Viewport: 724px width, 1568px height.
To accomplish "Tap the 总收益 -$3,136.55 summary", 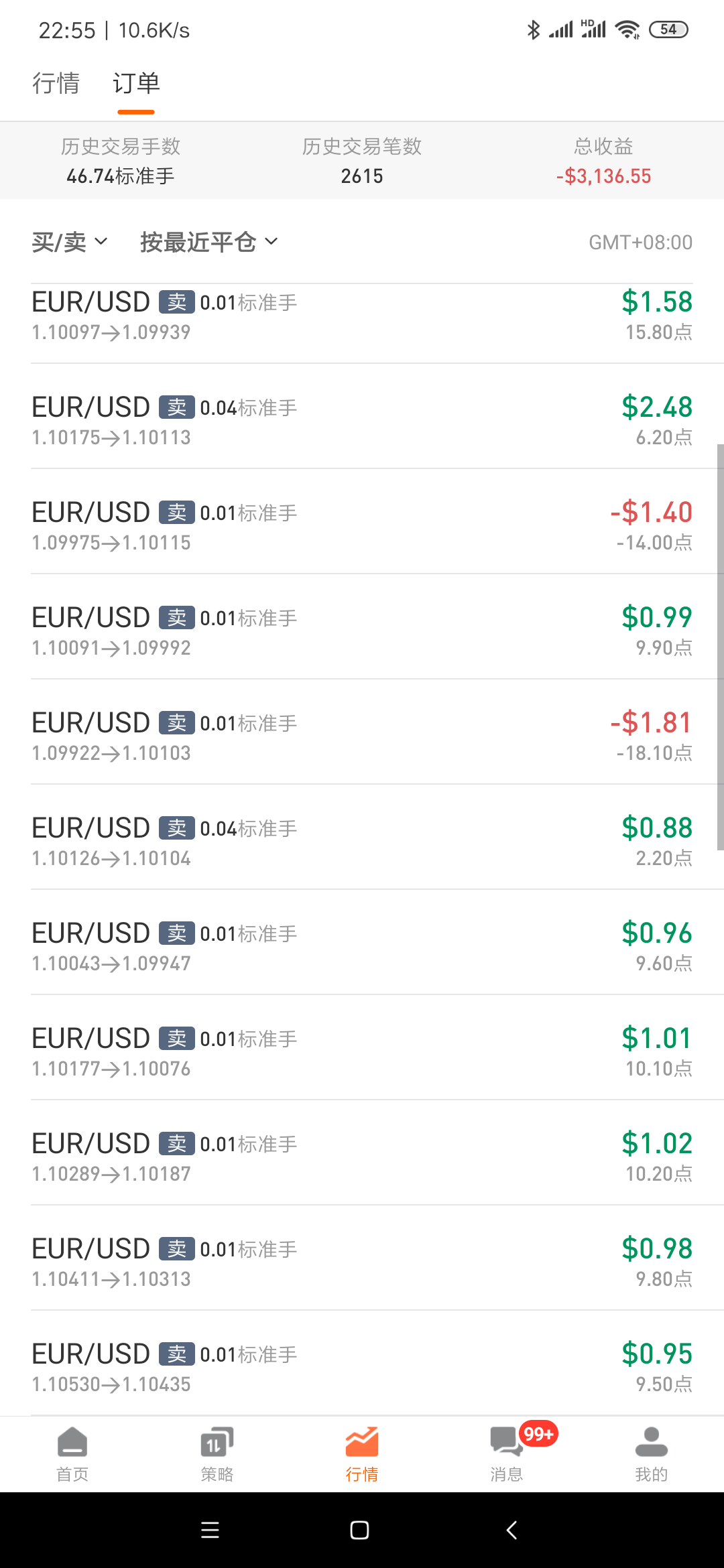I will 603,161.
